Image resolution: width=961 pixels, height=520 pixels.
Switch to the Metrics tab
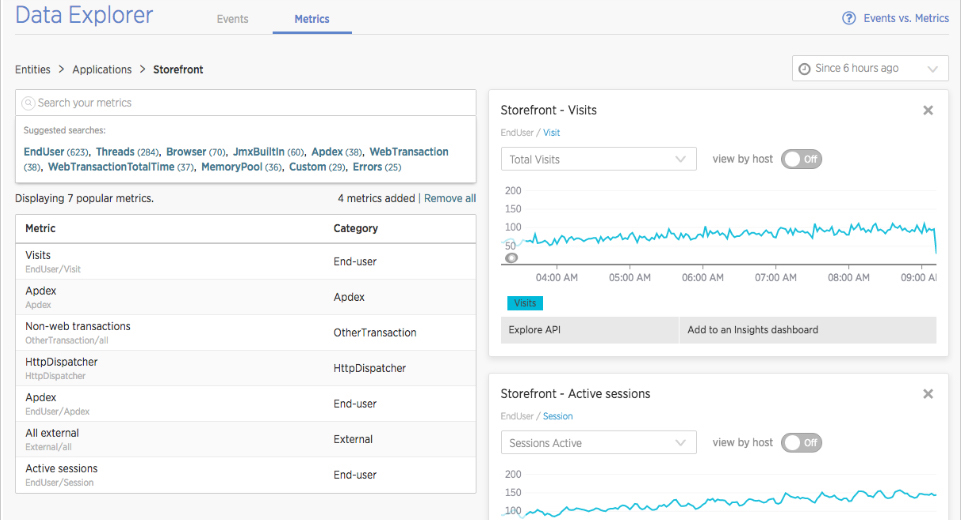point(312,19)
